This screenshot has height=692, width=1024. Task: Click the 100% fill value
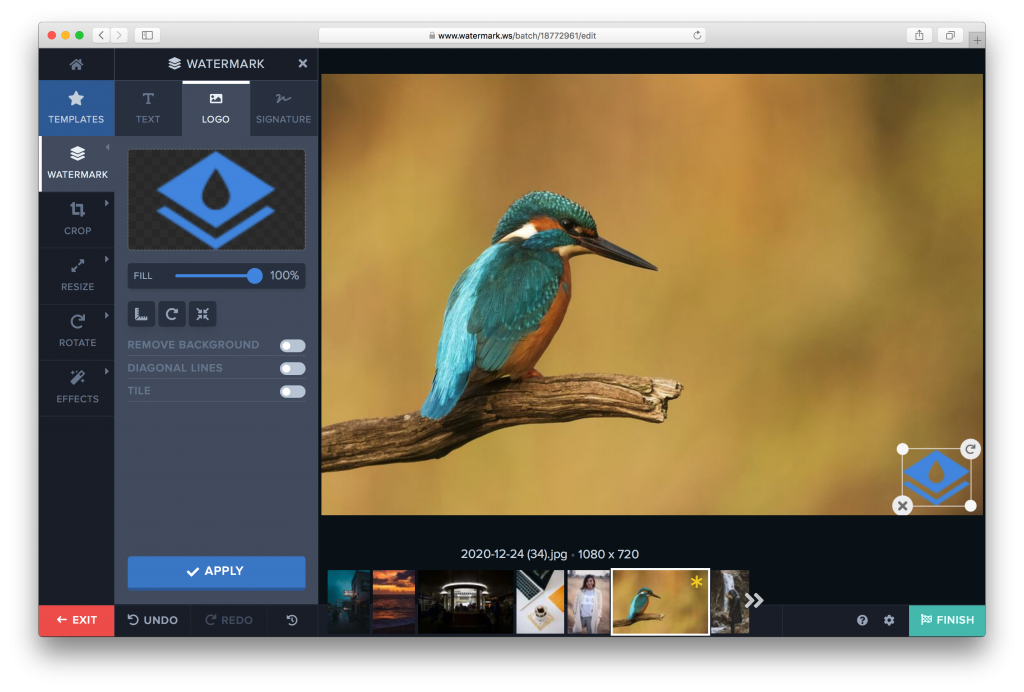coord(285,275)
